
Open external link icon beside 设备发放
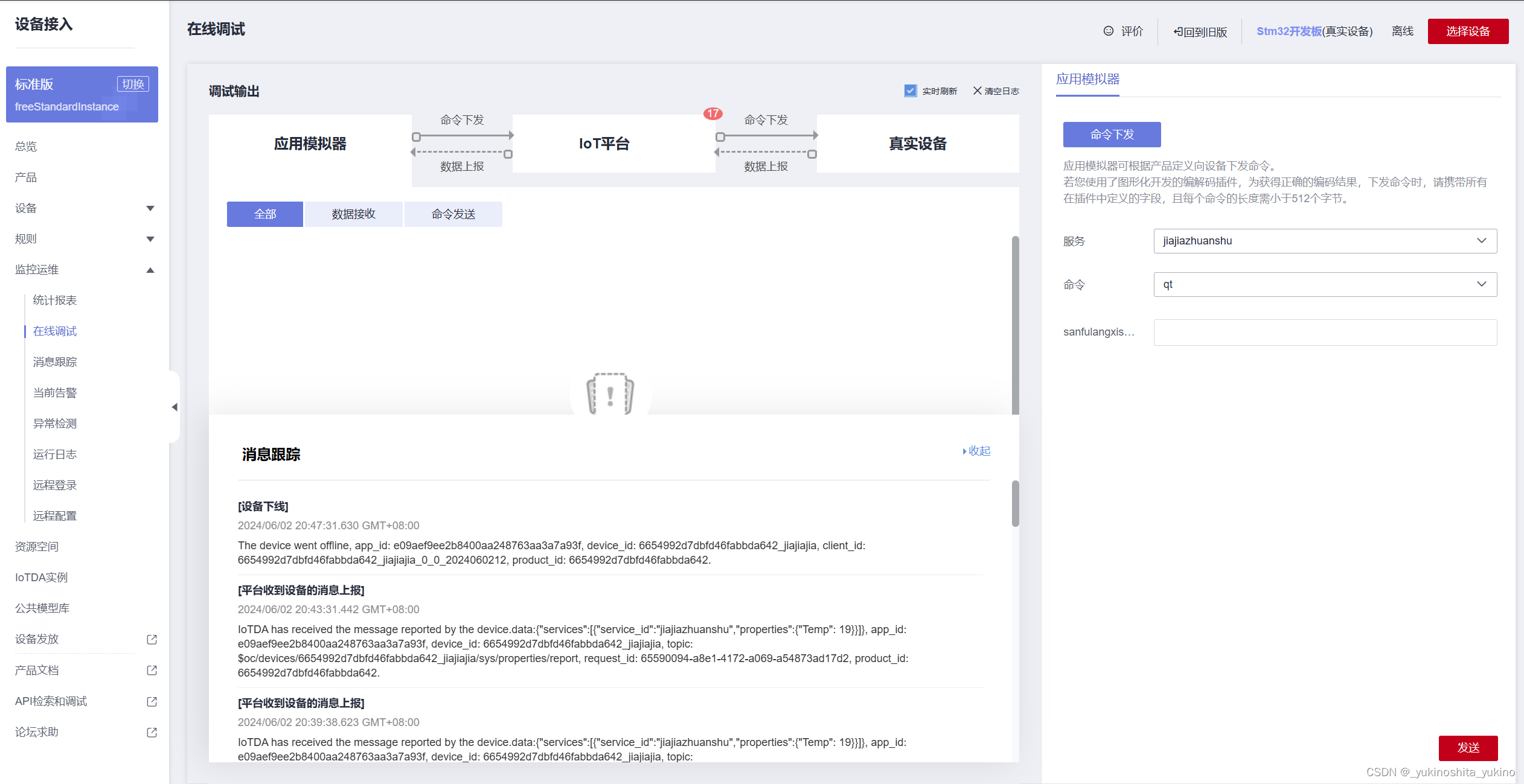152,639
